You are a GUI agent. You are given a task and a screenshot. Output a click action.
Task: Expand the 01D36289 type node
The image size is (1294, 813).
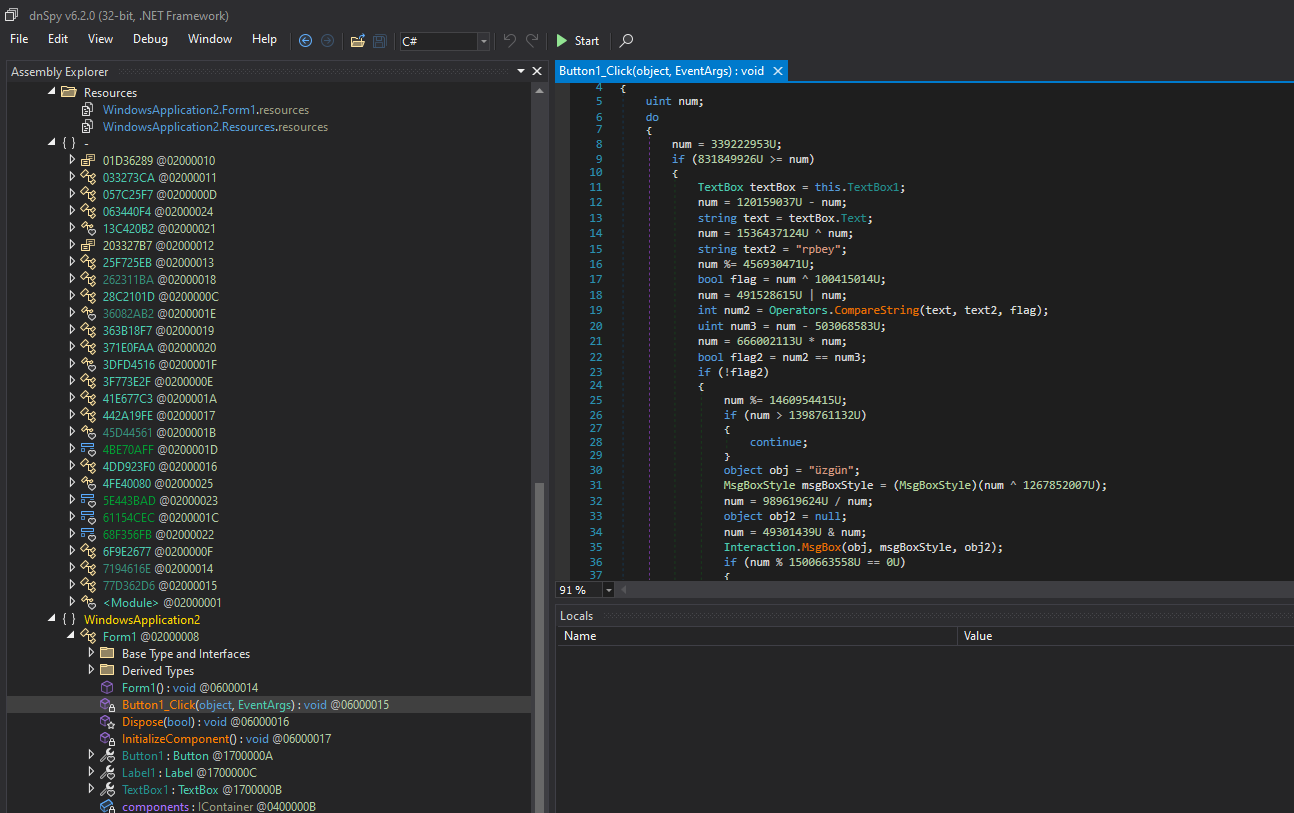71,160
